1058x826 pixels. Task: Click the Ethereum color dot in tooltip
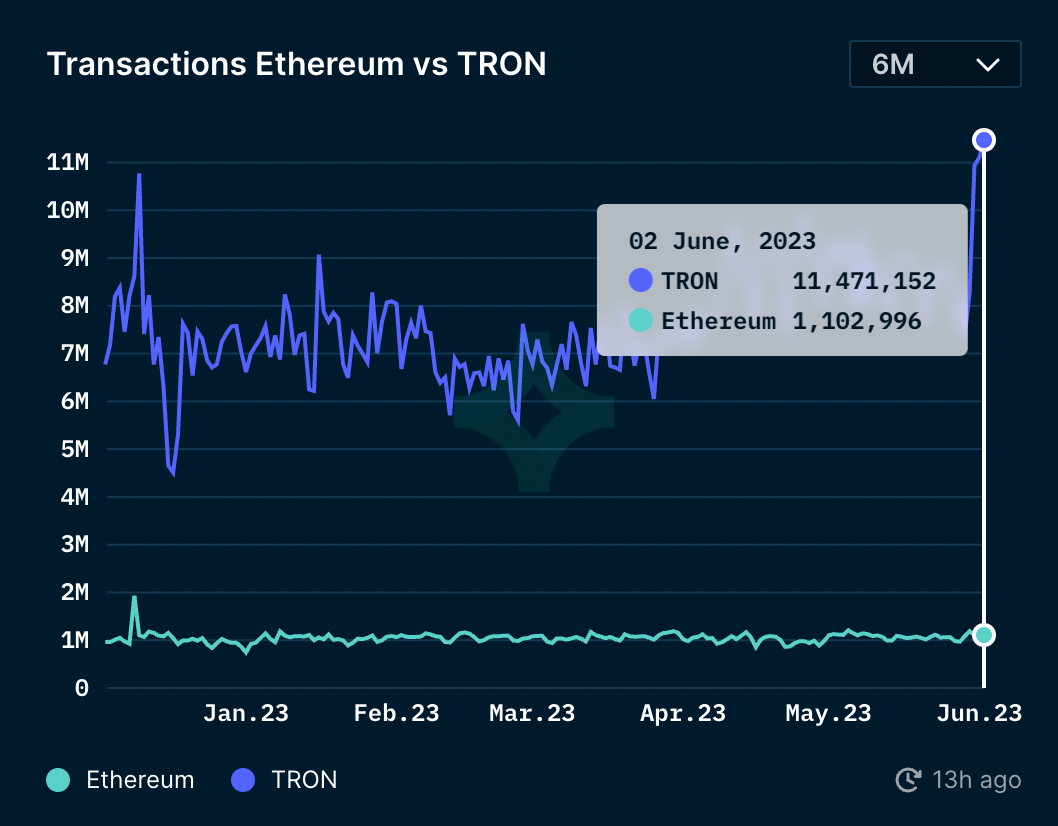[x=640, y=320]
